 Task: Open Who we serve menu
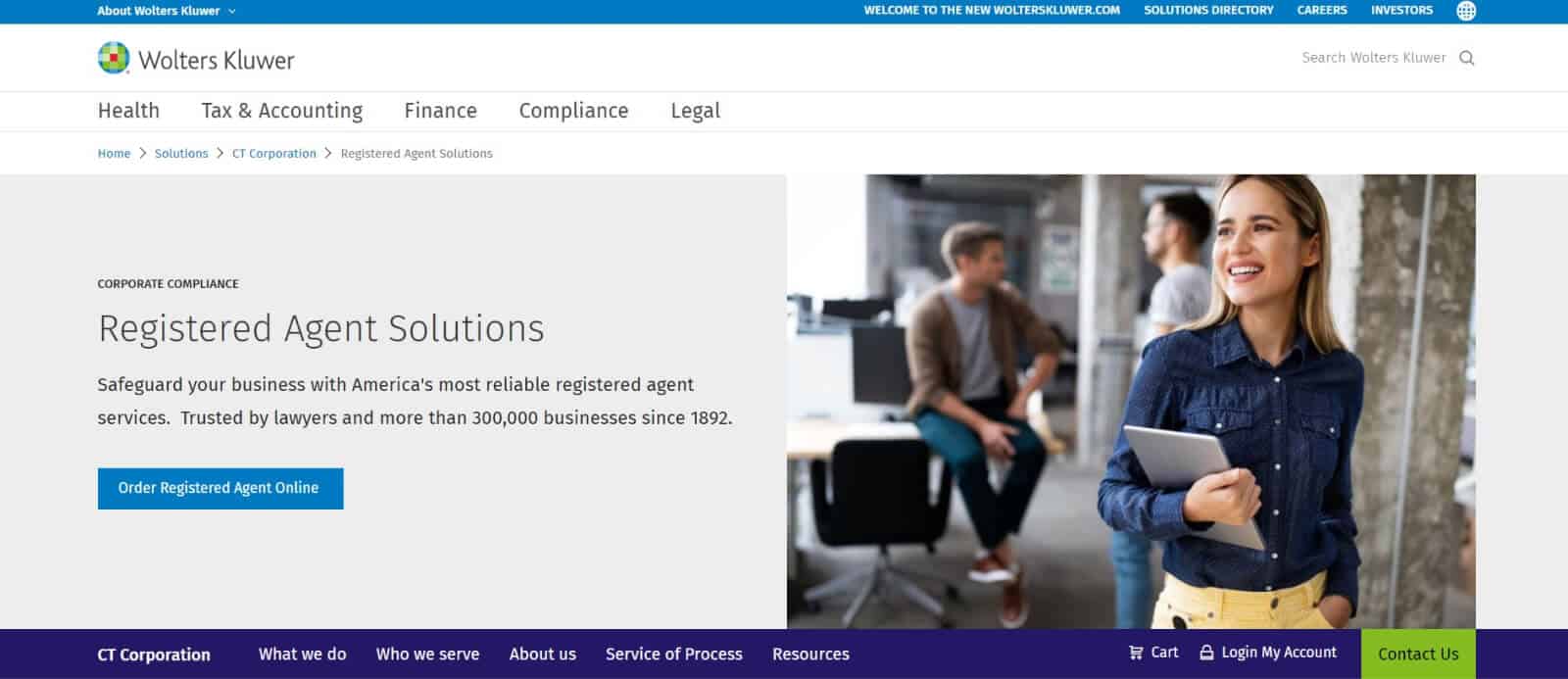coord(427,654)
